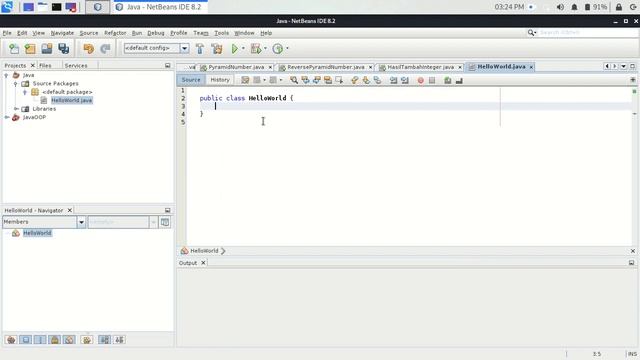Click the notification bell in system tray
The height and width of the screenshot is (360, 640).
pos(574,7)
